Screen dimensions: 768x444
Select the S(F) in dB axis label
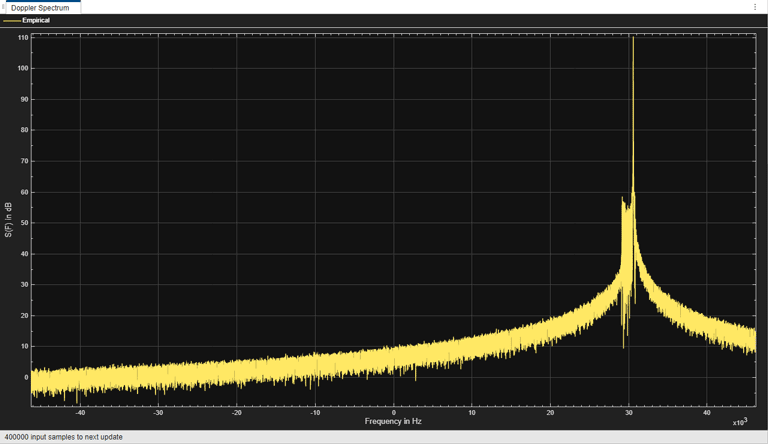tap(9, 220)
